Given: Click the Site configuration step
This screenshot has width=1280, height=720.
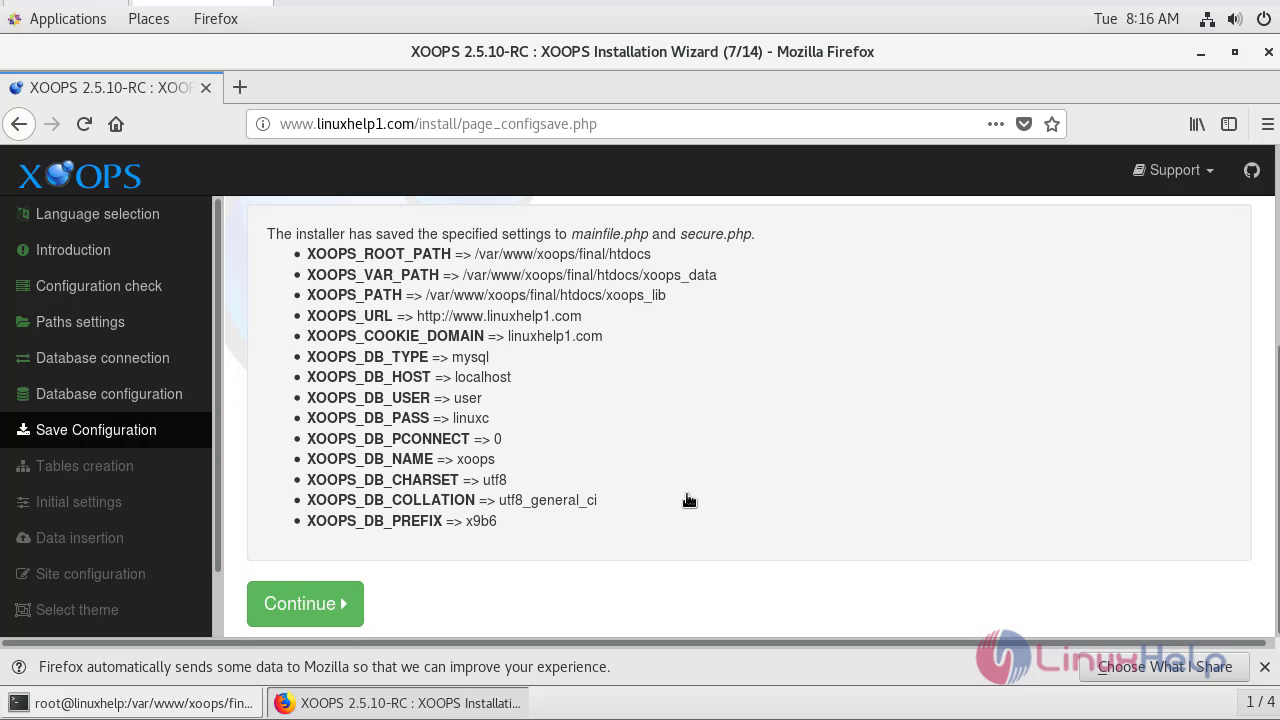Looking at the screenshot, I should coord(90,574).
